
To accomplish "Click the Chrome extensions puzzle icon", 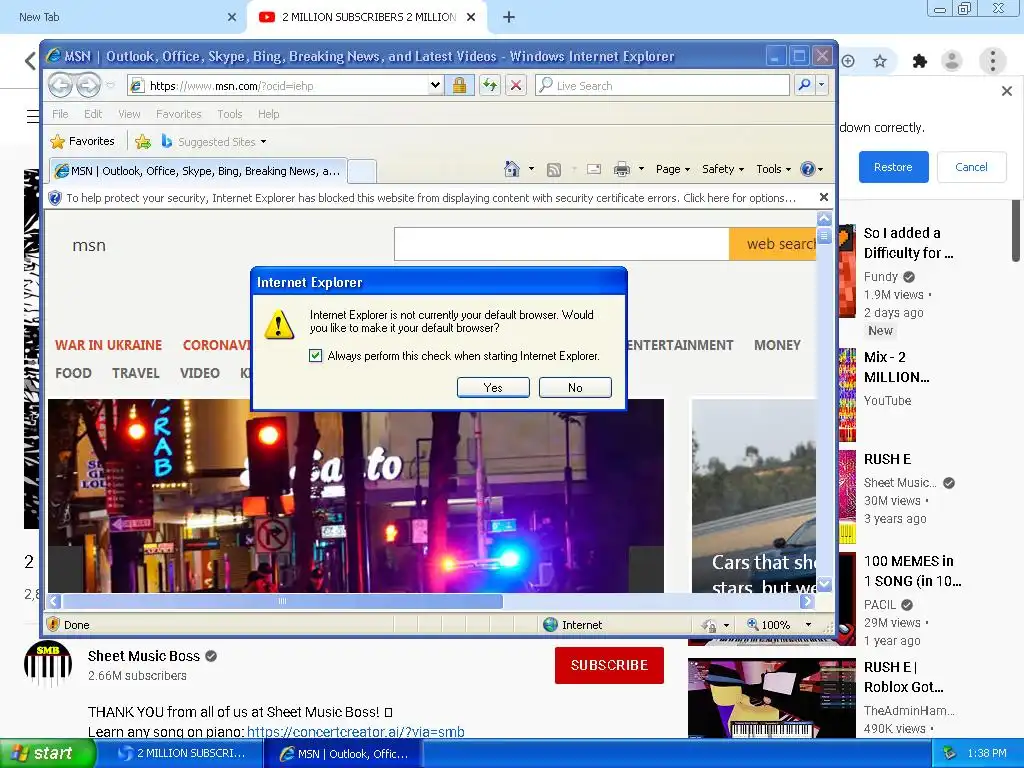I will (x=920, y=61).
